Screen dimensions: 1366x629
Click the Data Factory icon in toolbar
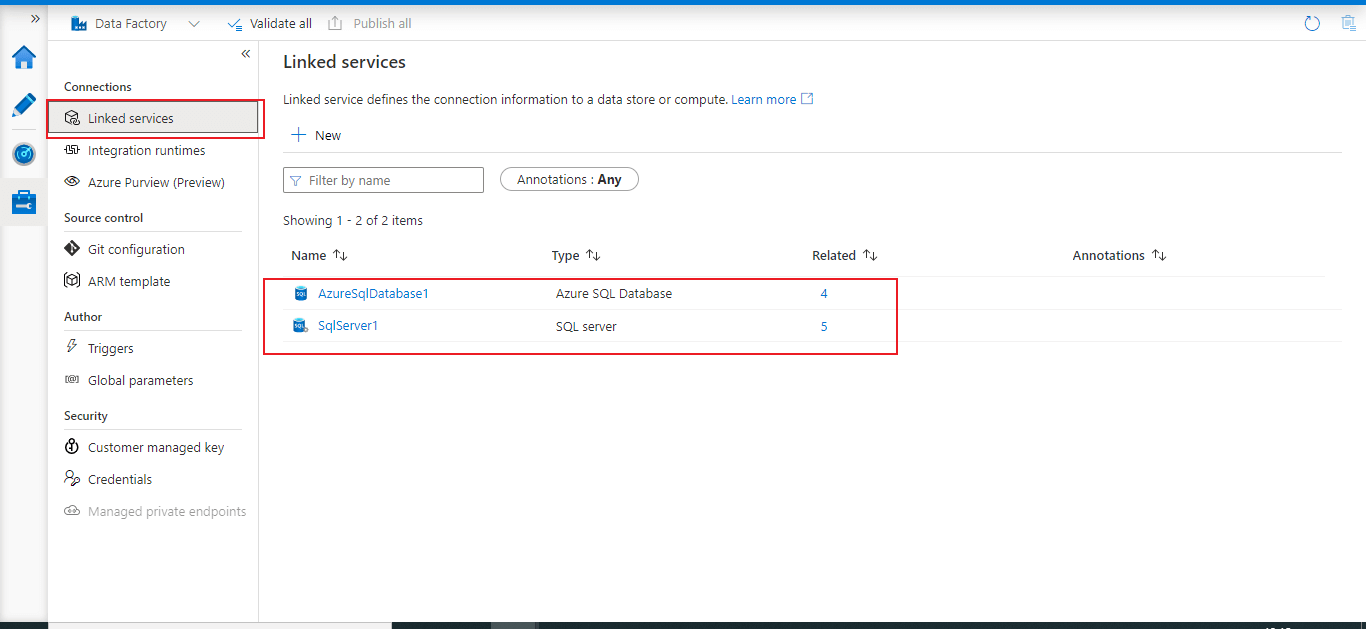point(80,23)
